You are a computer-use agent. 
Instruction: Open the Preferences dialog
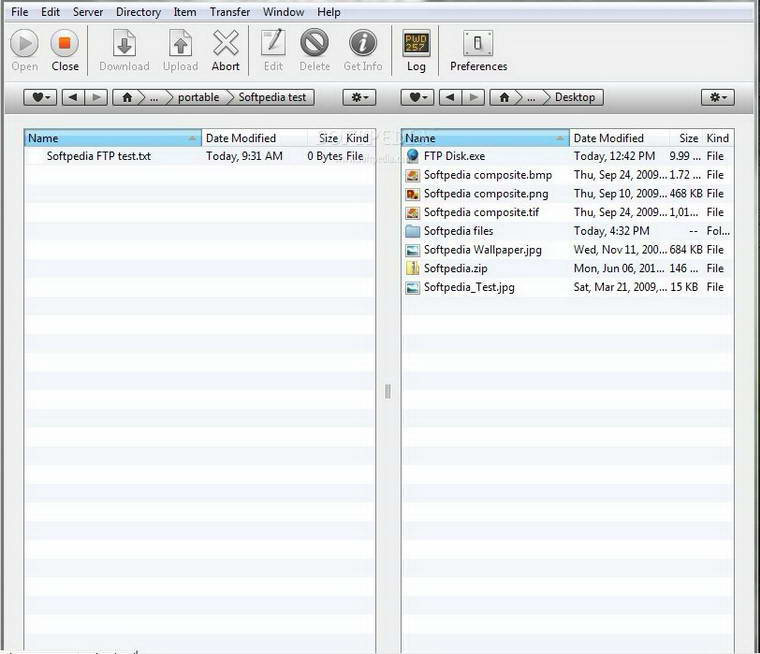pyautogui.click(x=478, y=44)
